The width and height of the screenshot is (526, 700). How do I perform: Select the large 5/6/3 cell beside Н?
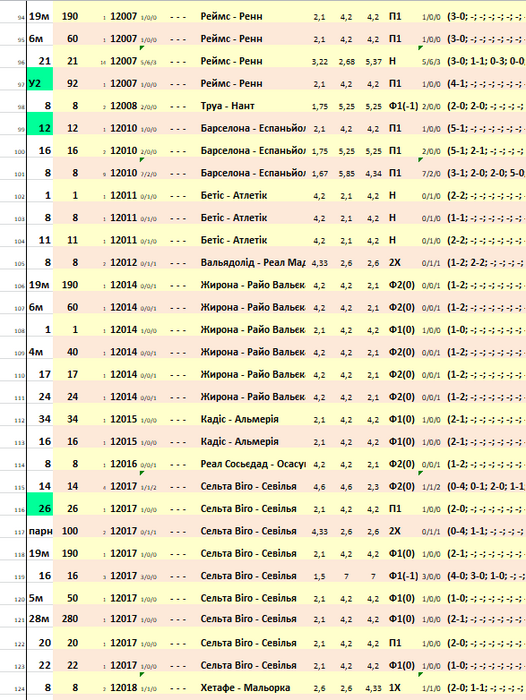431,62
